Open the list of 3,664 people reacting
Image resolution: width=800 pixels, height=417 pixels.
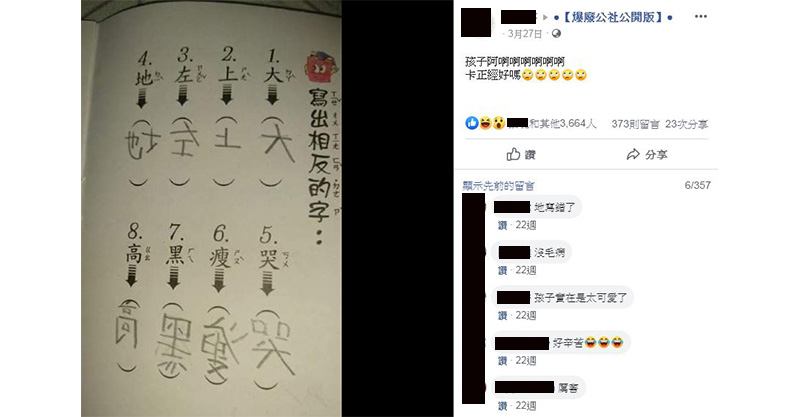click(552, 124)
